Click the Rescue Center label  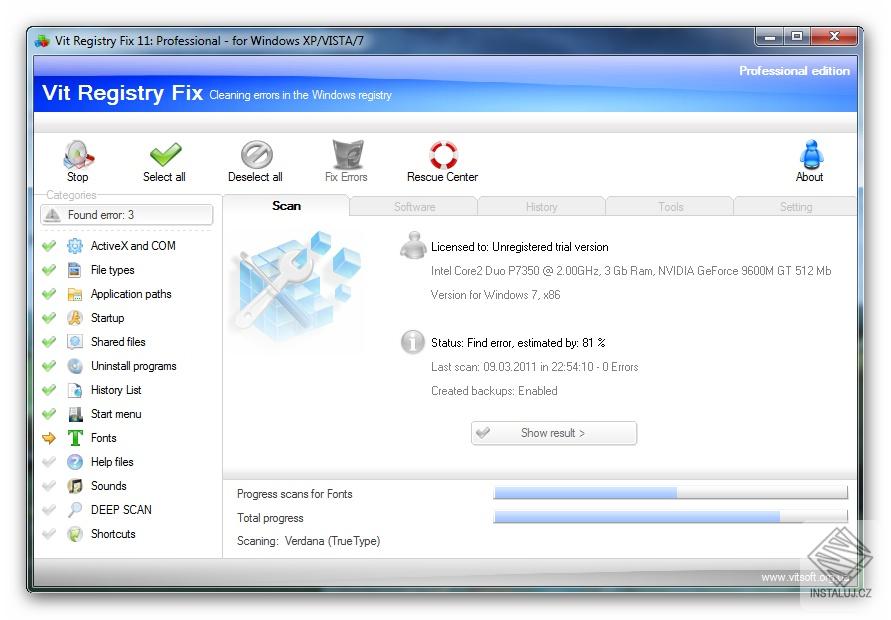(443, 177)
